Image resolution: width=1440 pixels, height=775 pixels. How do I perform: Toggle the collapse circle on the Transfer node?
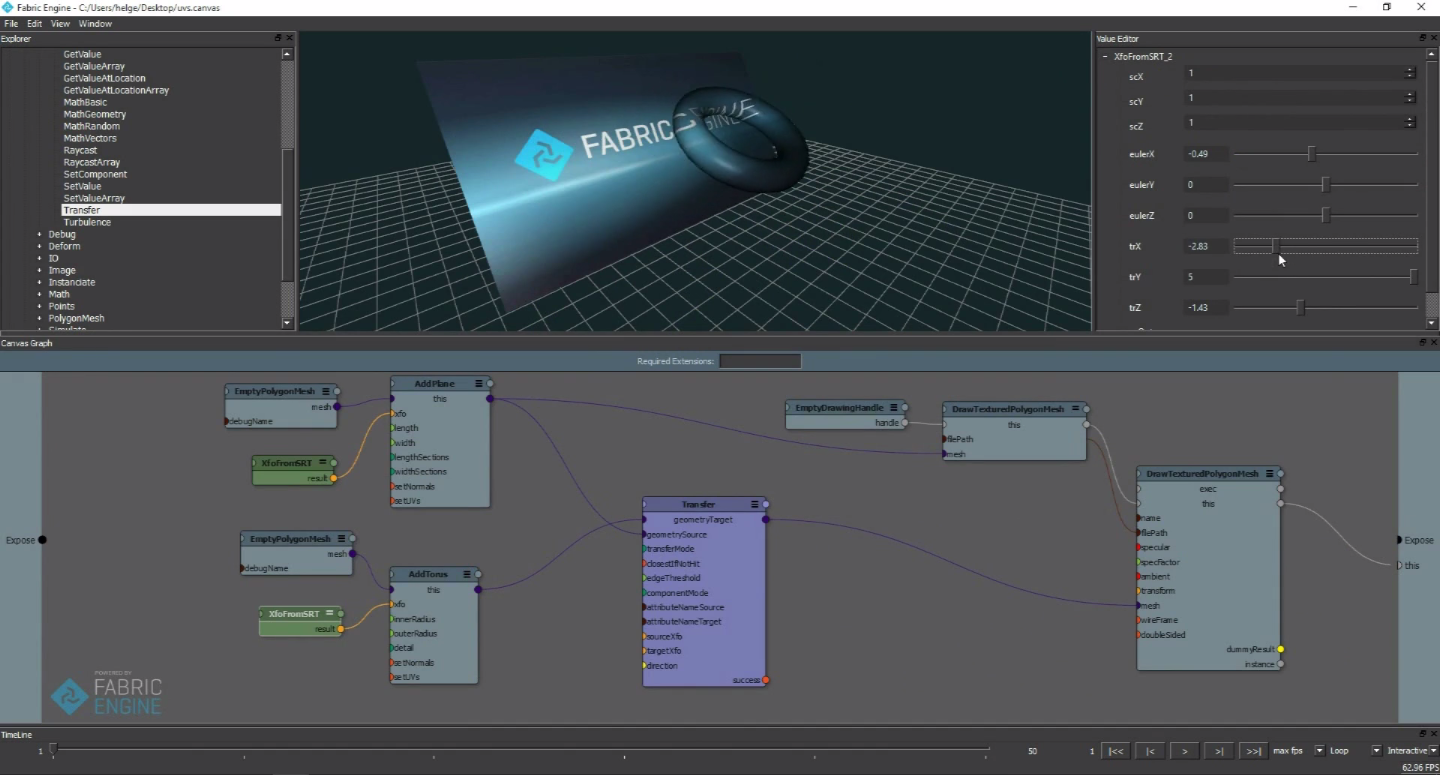click(766, 504)
